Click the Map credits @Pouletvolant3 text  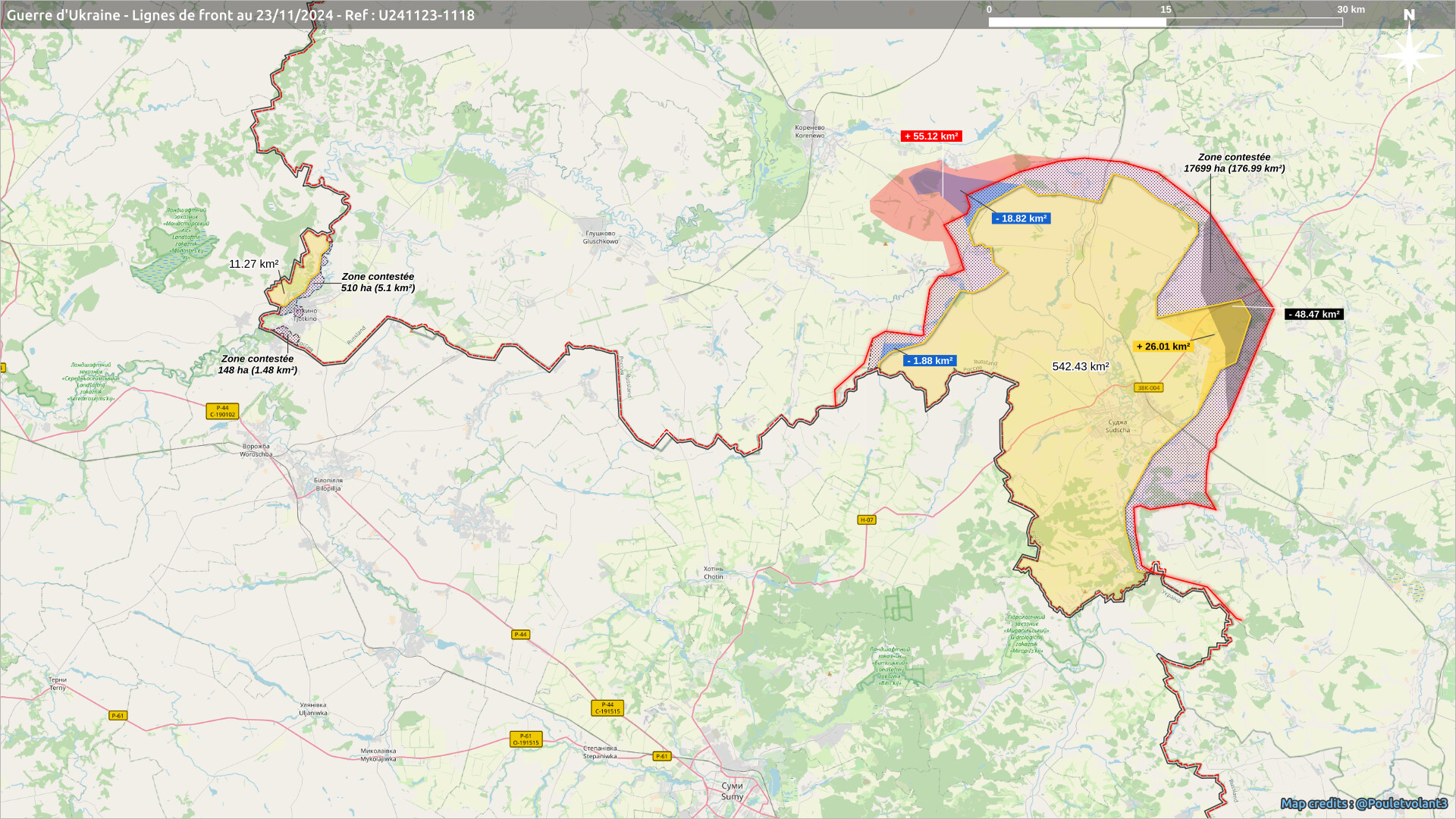click(x=1363, y=803)
